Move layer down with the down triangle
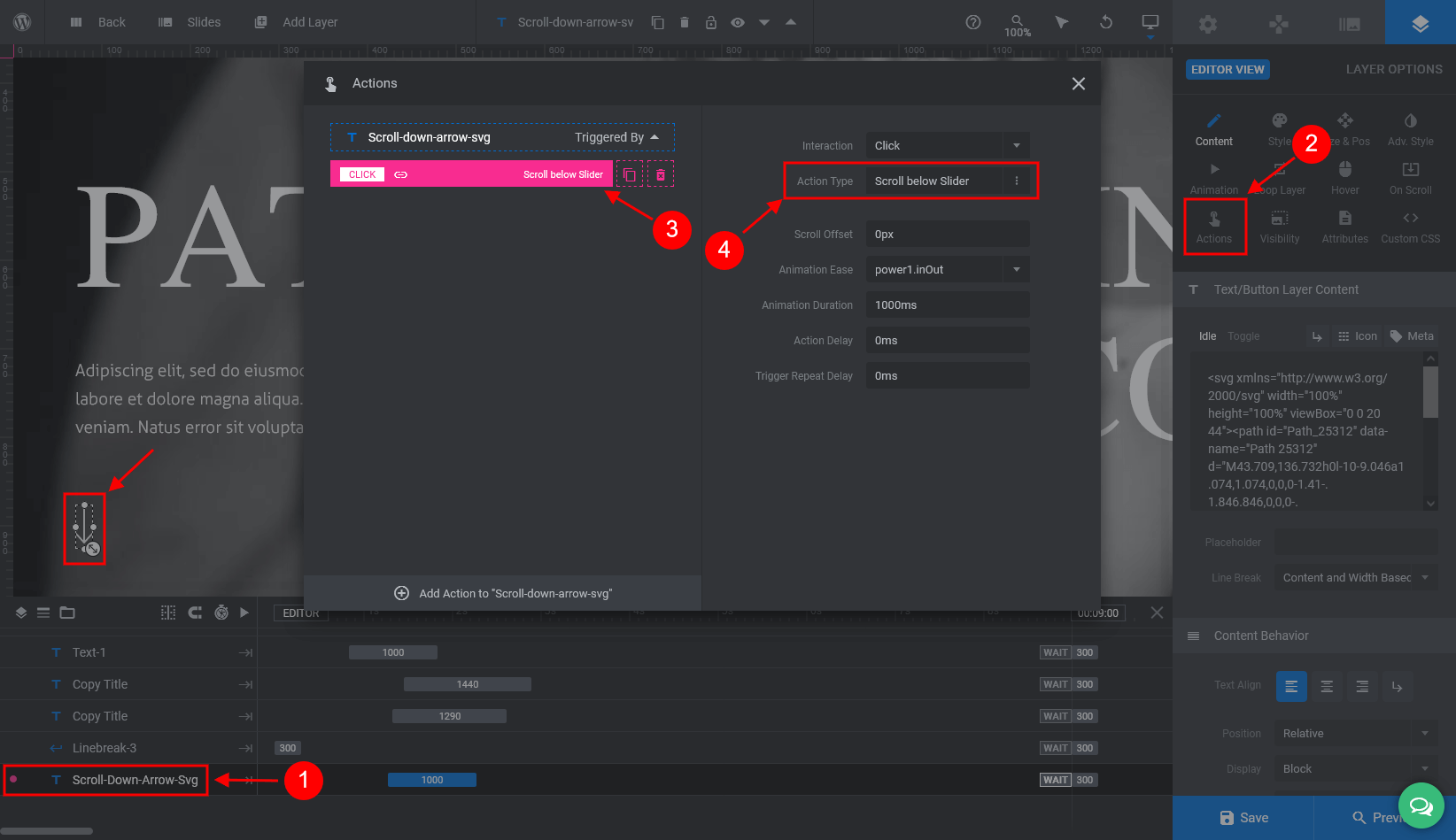 [764, 22]
